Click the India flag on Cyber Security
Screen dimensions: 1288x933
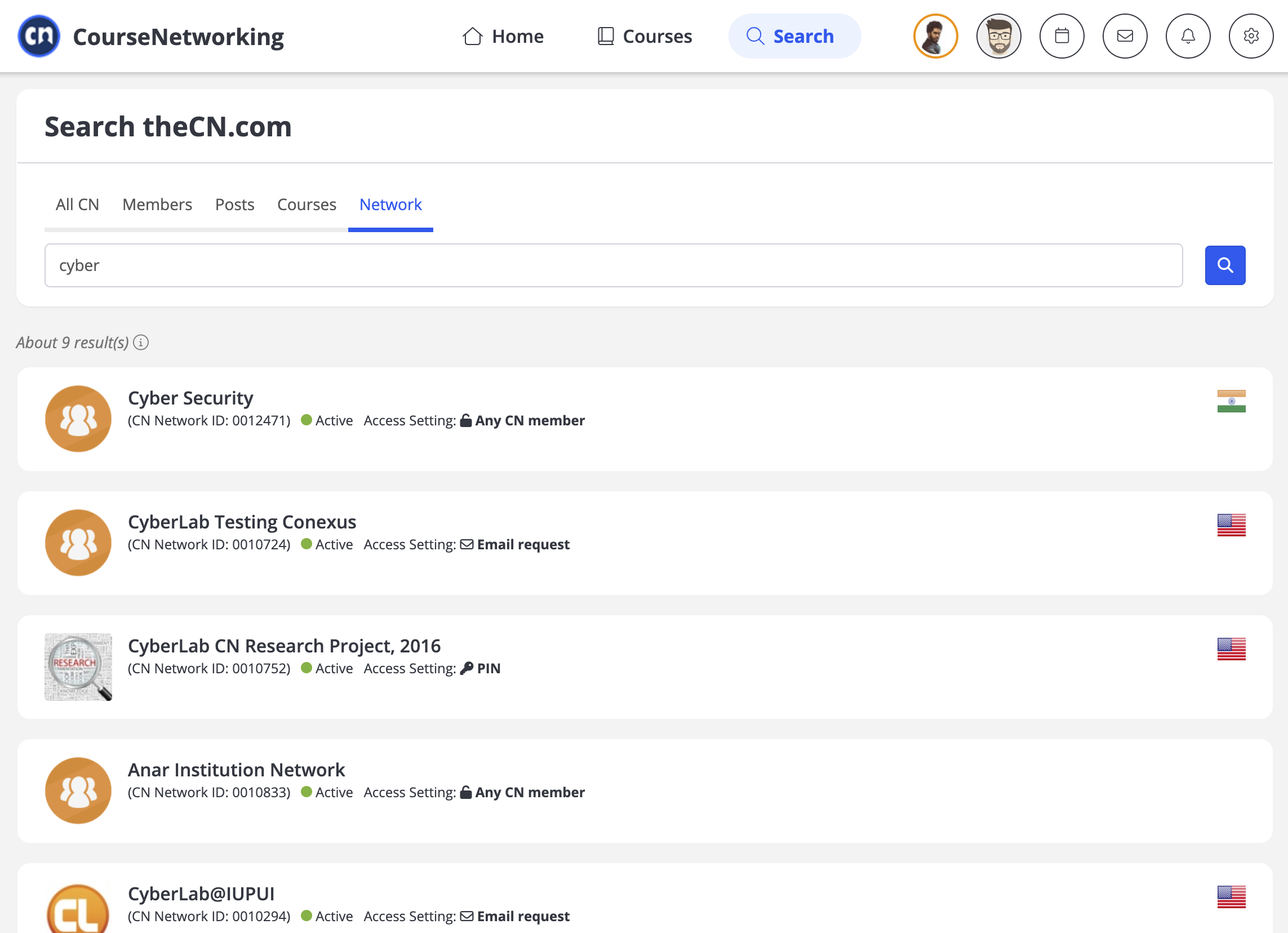[x=1231, y=401]
